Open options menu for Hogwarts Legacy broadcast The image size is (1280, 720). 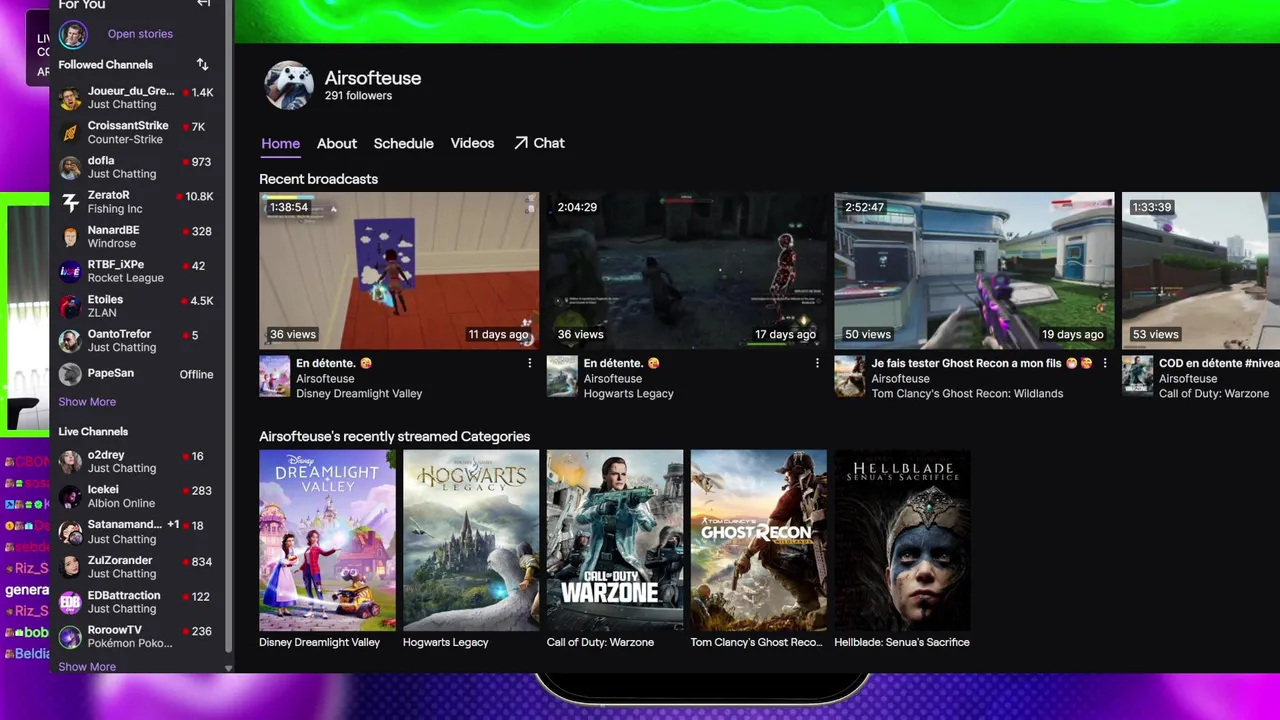pos(817,364)
